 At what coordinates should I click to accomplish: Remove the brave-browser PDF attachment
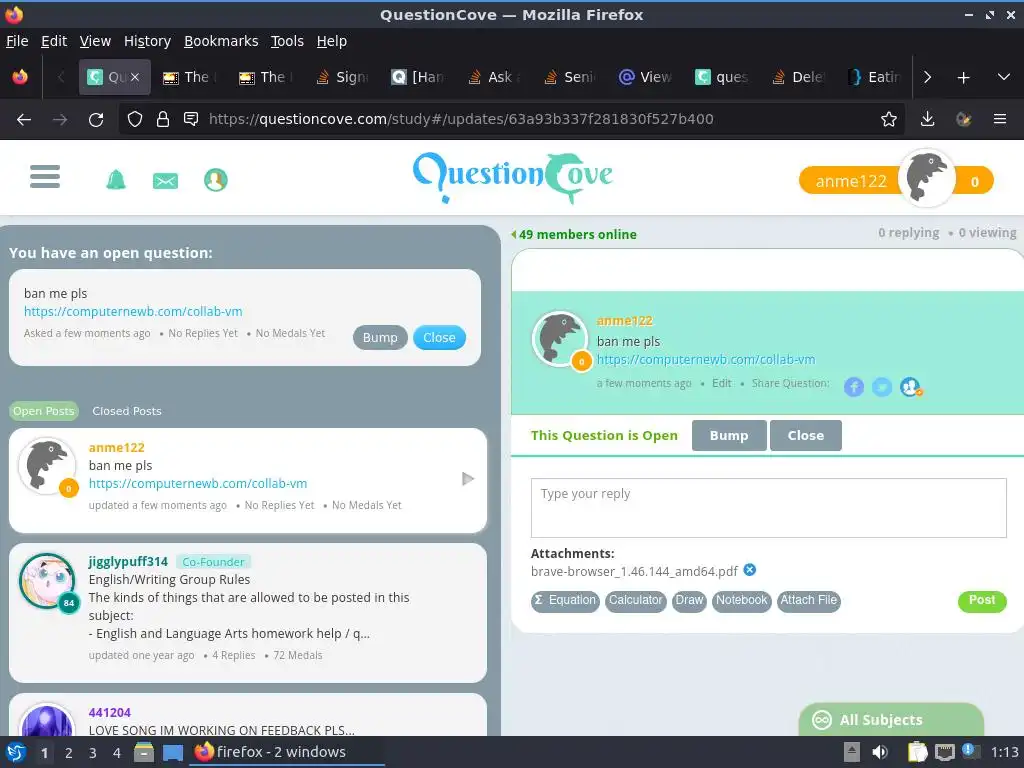pos(750,569)
